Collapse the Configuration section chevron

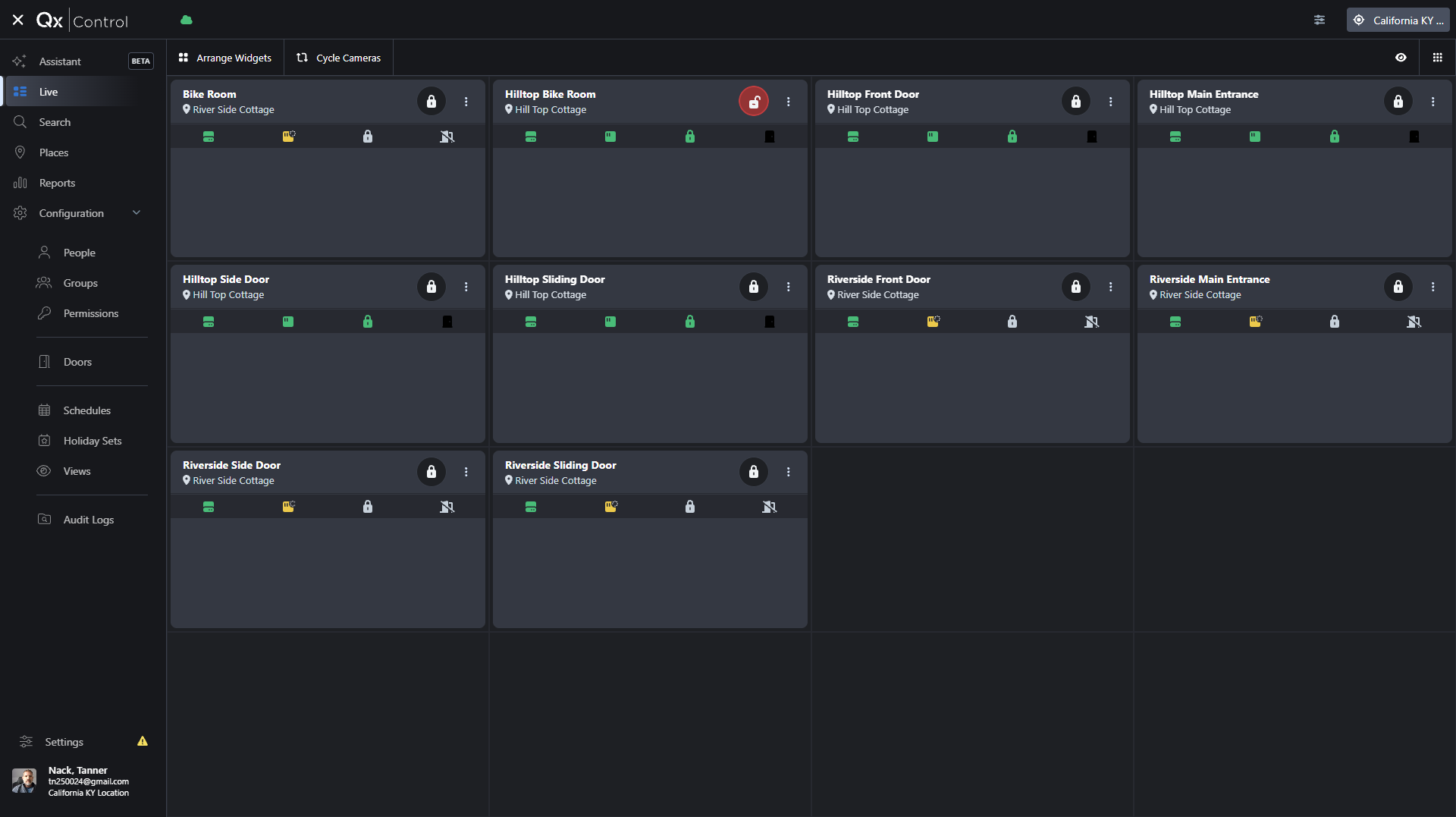click(x=136, y=213)
